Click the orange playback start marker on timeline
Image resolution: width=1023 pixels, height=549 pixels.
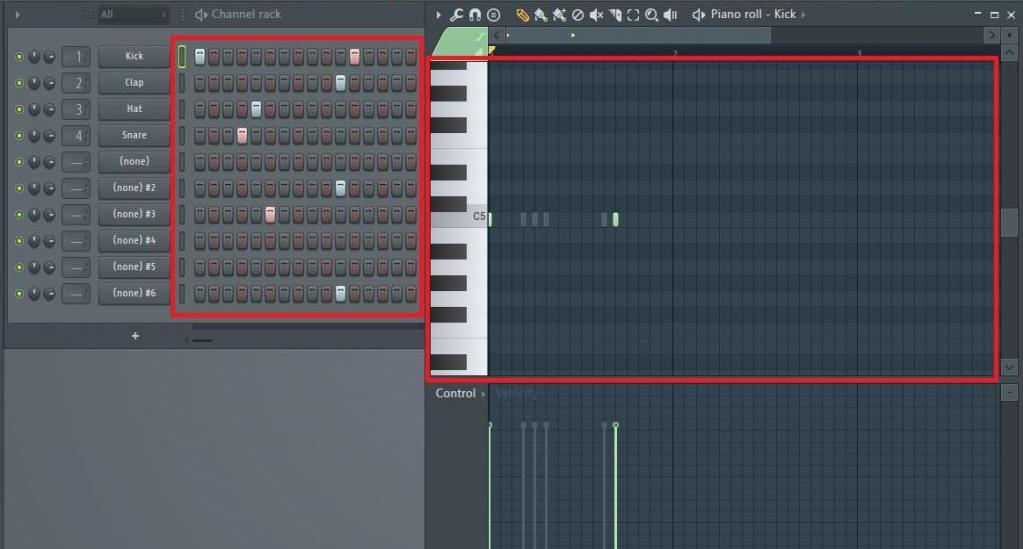[x=491, y=50]
